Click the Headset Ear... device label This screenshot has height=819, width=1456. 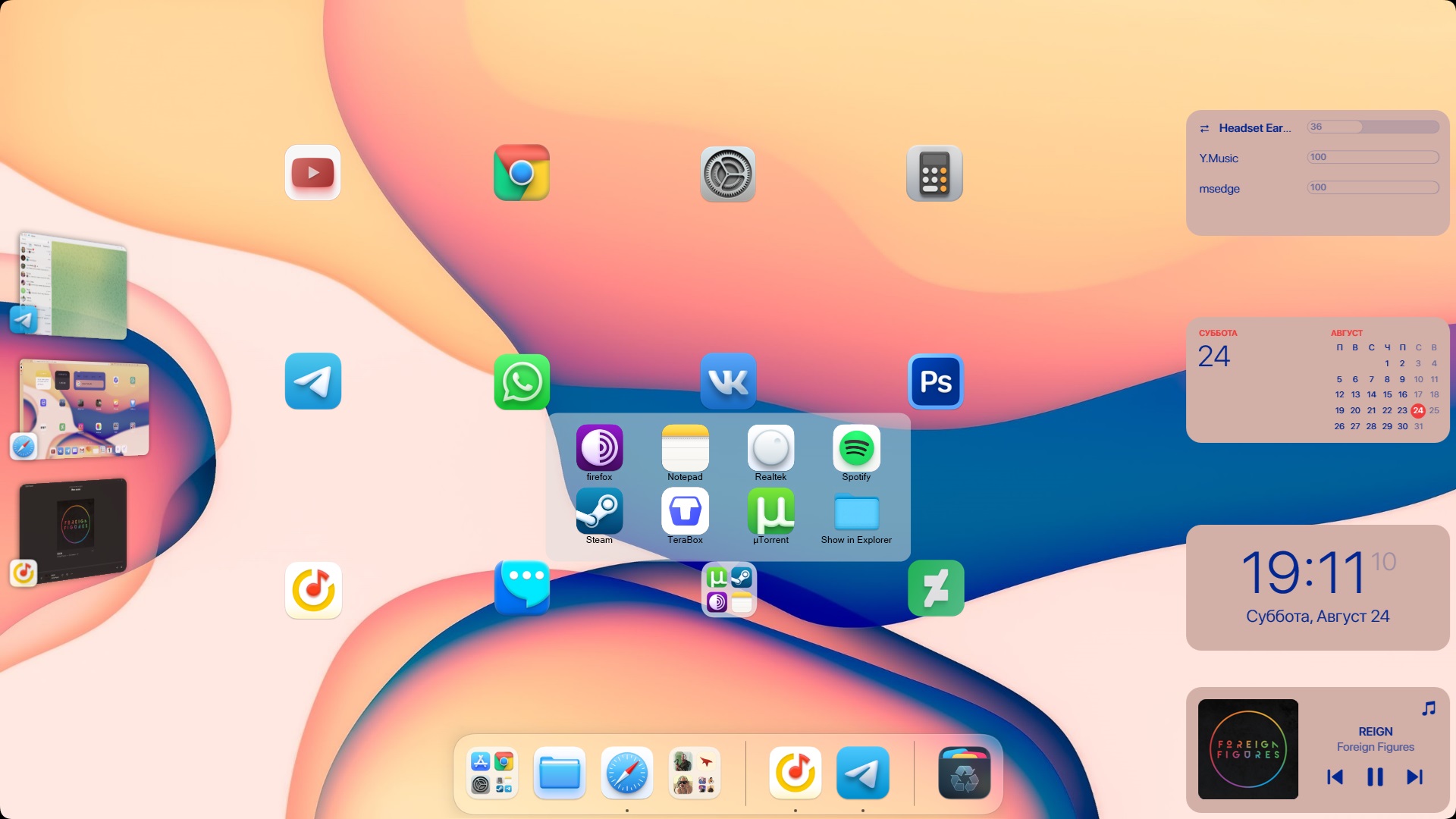tap(1255, 128)
